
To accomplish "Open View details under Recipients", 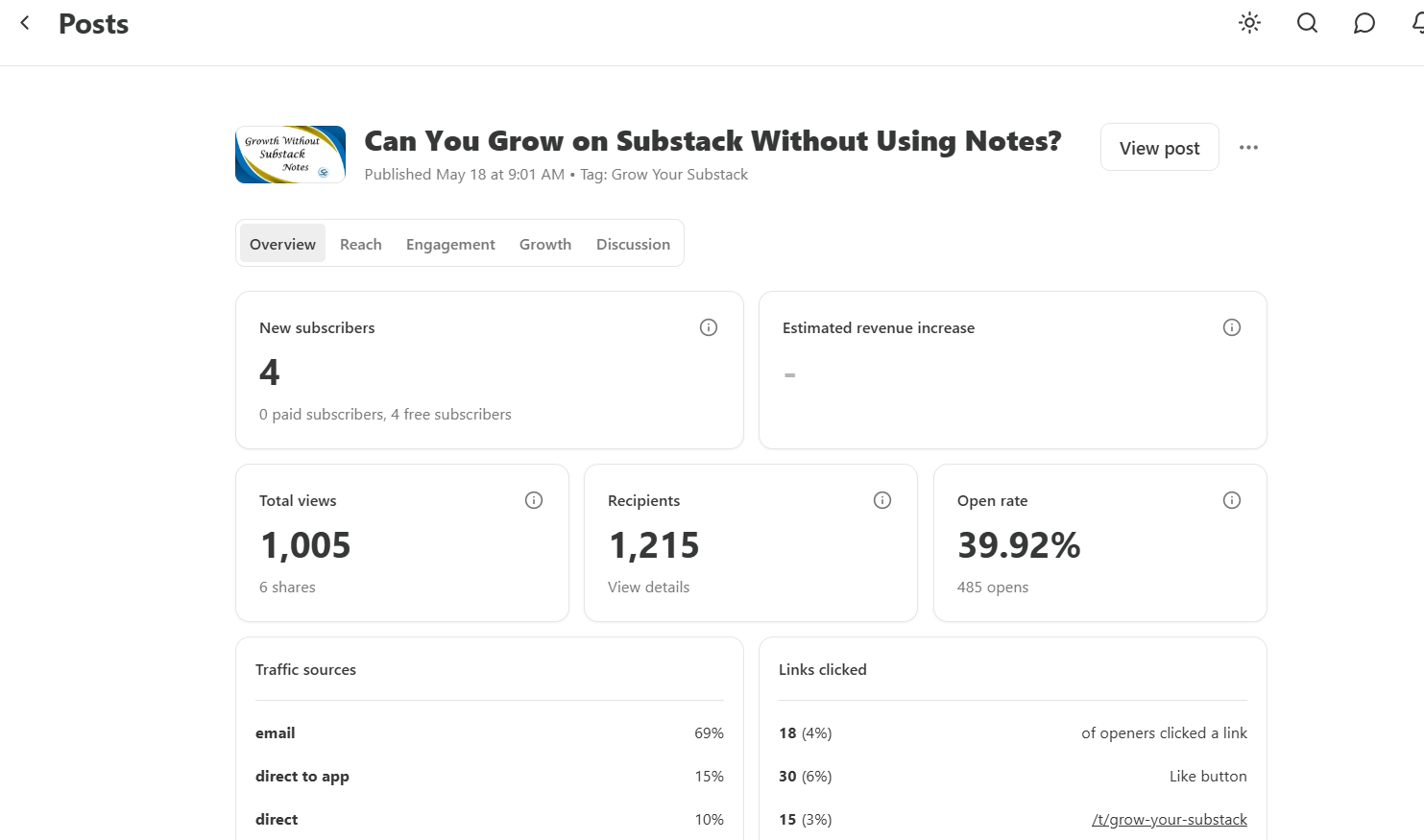I will click(649, 587).
